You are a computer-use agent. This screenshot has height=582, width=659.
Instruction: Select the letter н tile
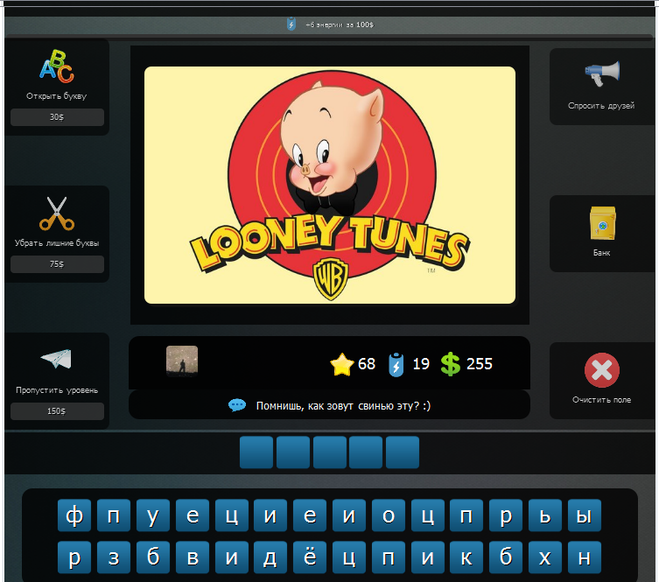(584, 558)
